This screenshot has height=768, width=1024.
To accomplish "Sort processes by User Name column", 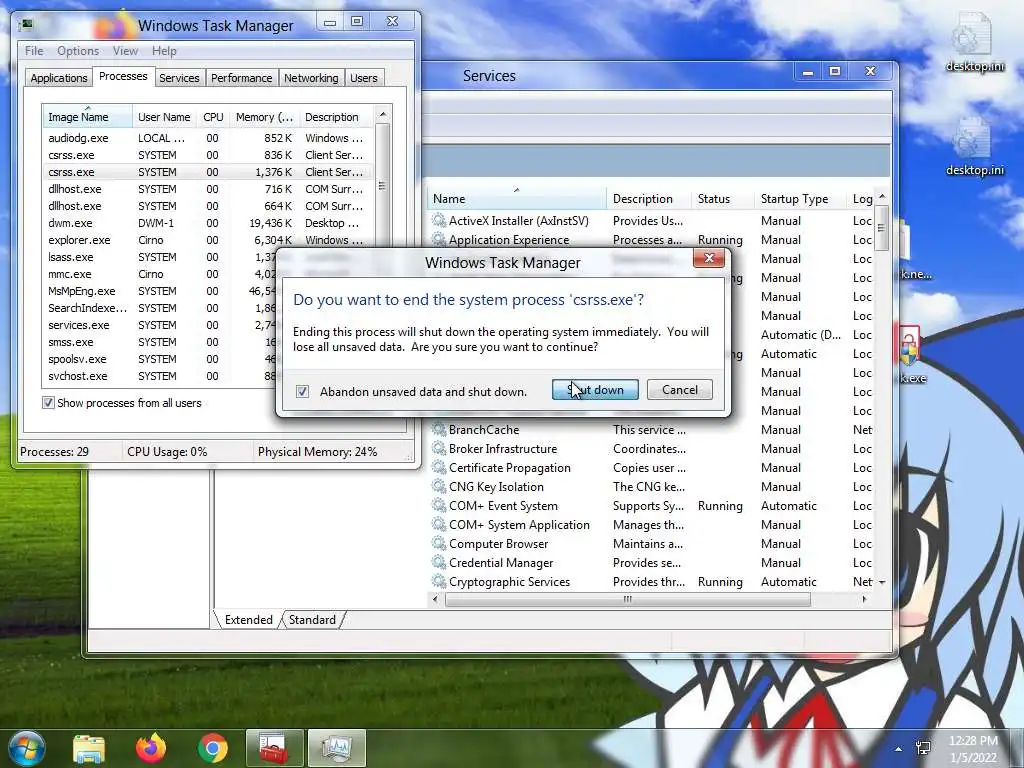I will 164,116.
